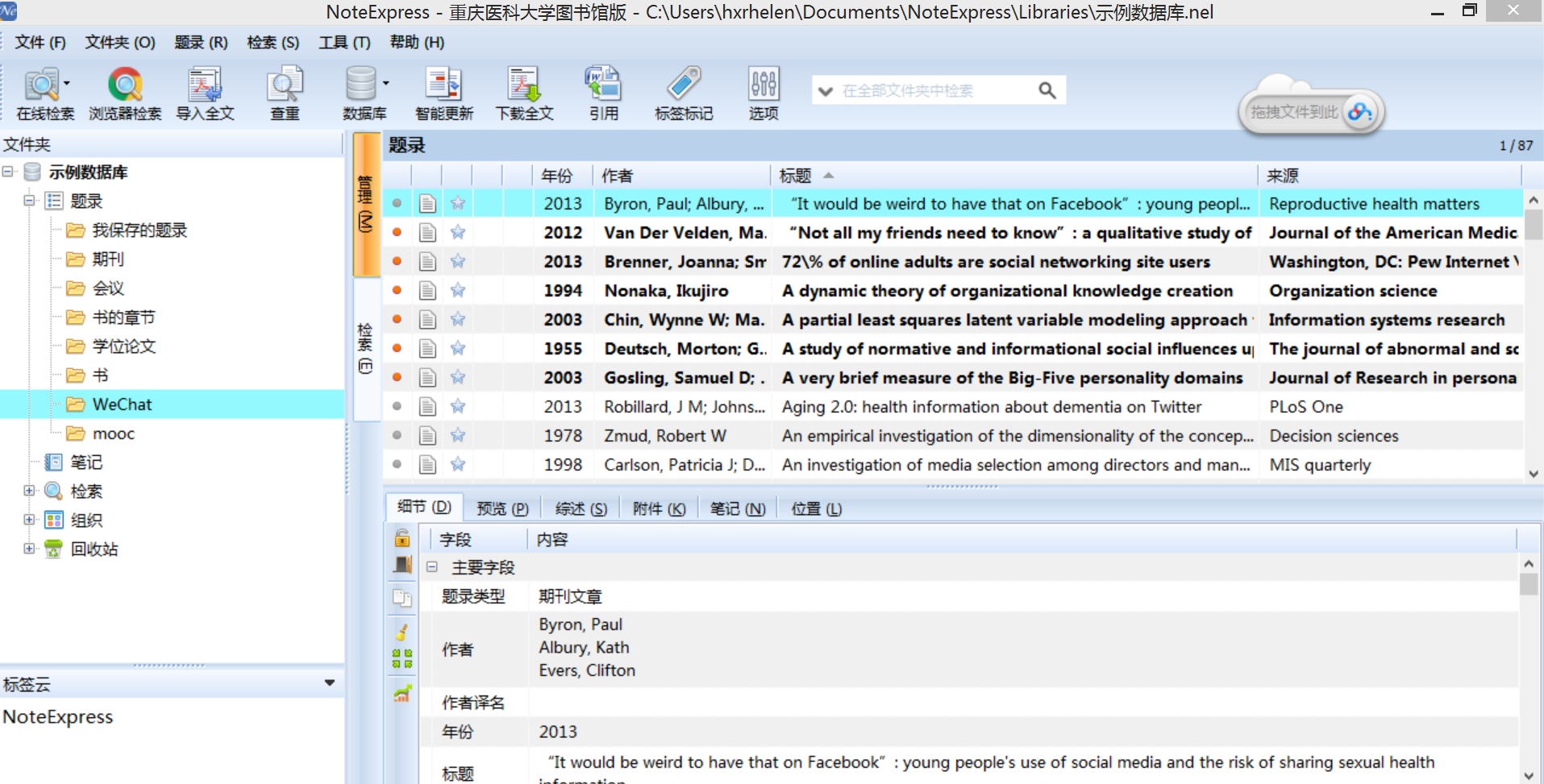Apply 标签标记 tag marking

tap(684, 95)
